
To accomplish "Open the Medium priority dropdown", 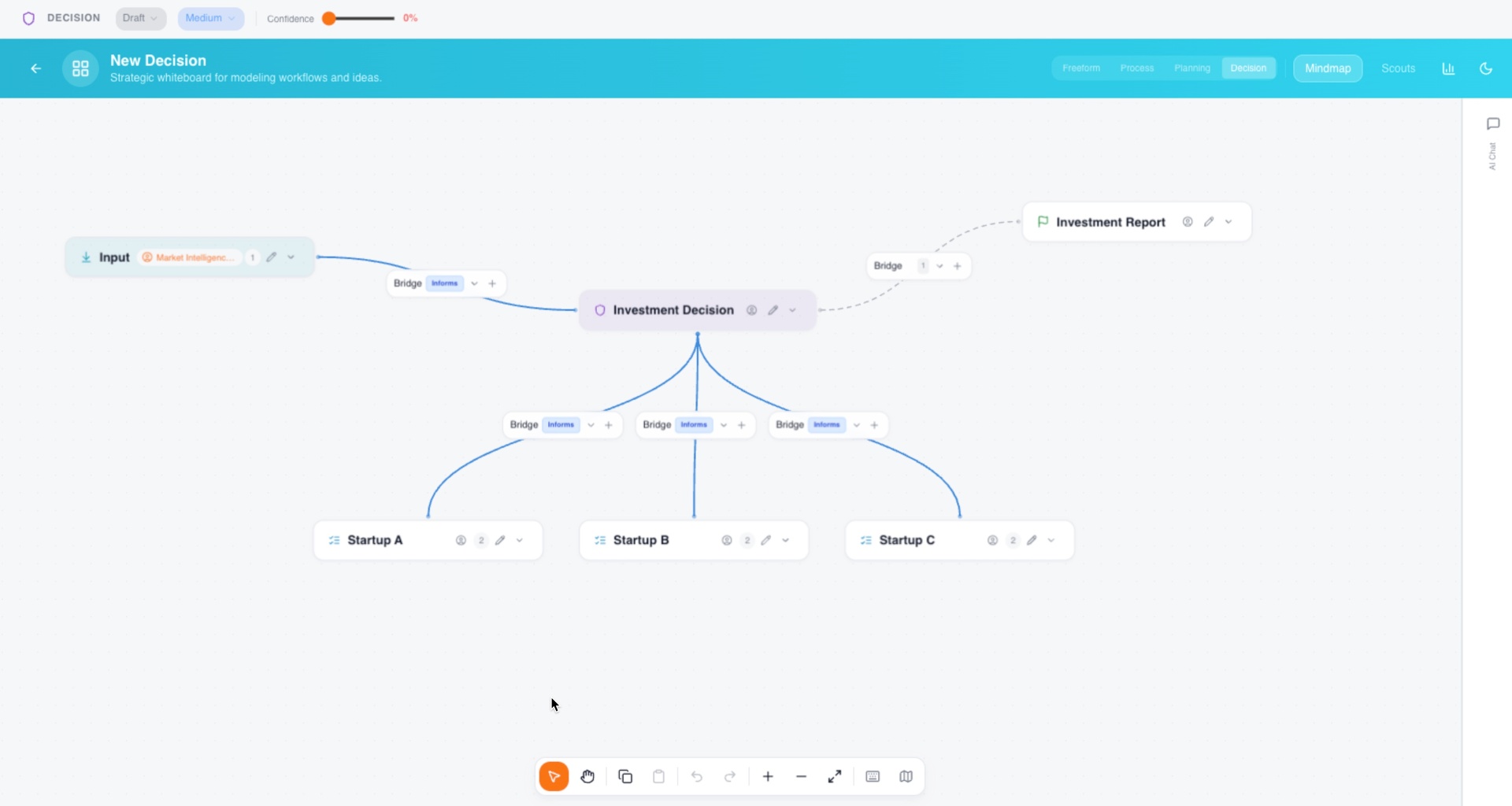I will point(210,18).
